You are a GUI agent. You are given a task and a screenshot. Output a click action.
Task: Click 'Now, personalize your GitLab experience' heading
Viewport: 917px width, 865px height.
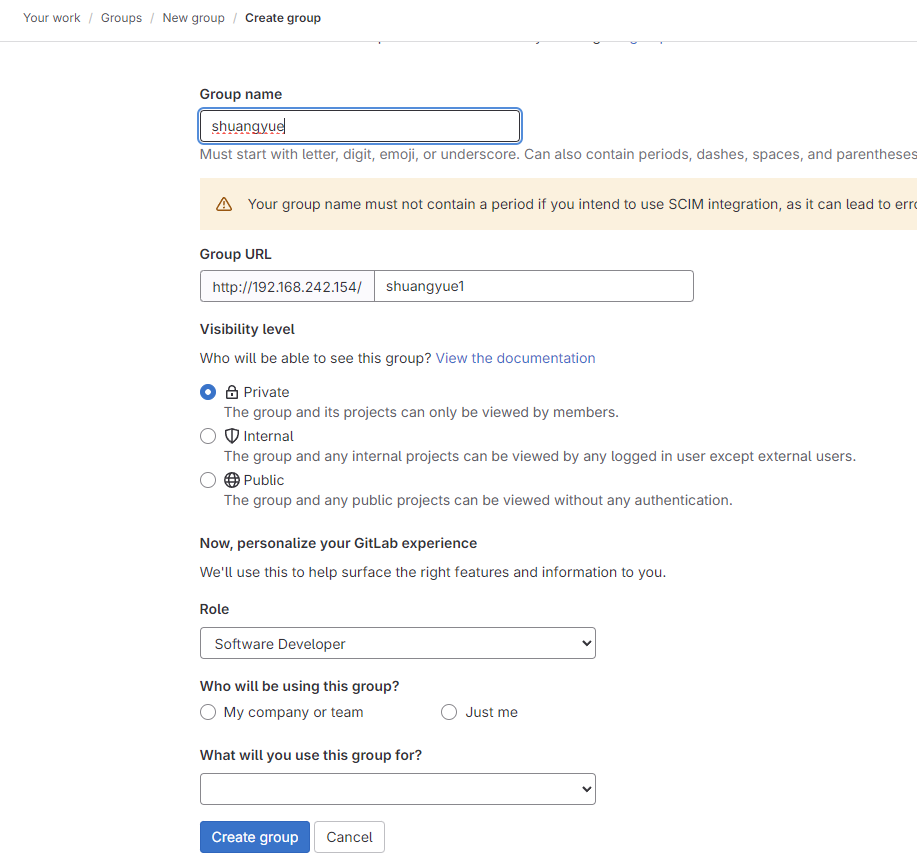(338, 543)
